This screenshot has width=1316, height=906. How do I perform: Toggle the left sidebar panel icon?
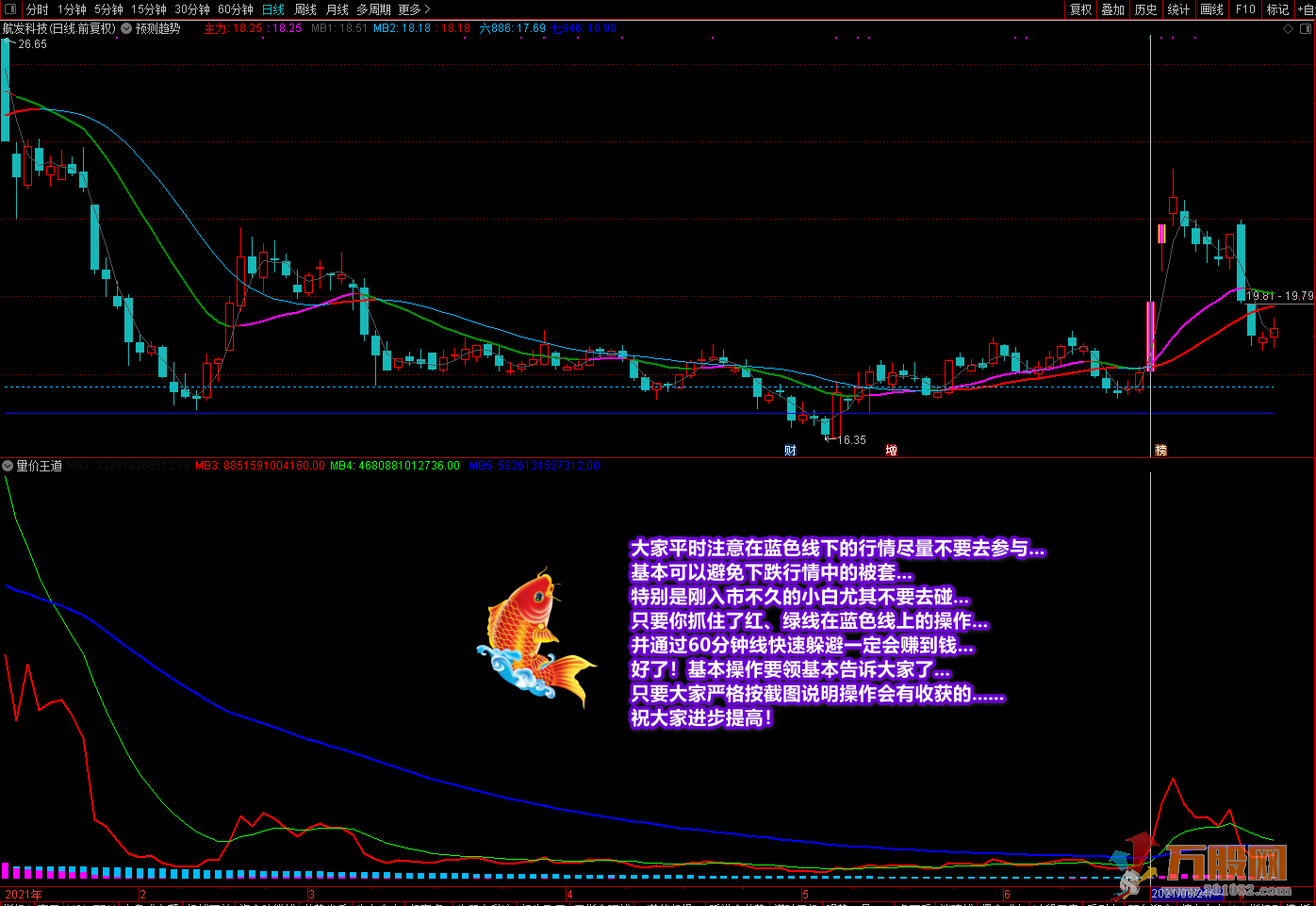(x=11, y=9)
